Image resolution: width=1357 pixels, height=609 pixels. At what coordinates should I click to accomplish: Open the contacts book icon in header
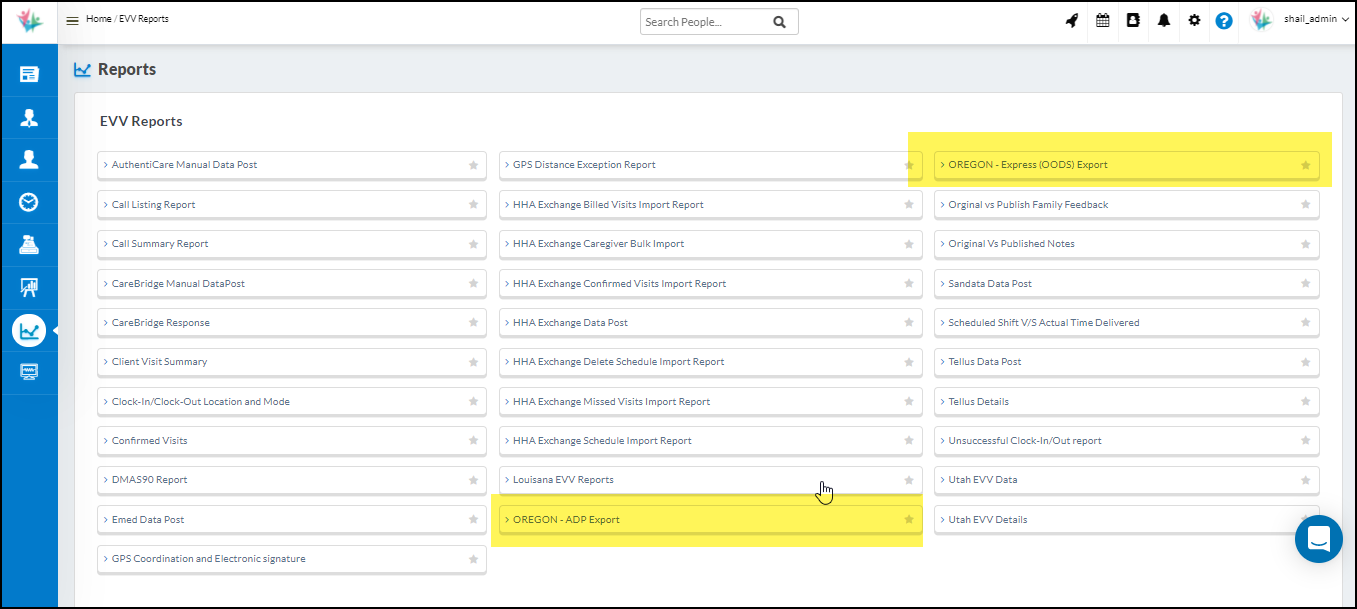click(1133, 20)
